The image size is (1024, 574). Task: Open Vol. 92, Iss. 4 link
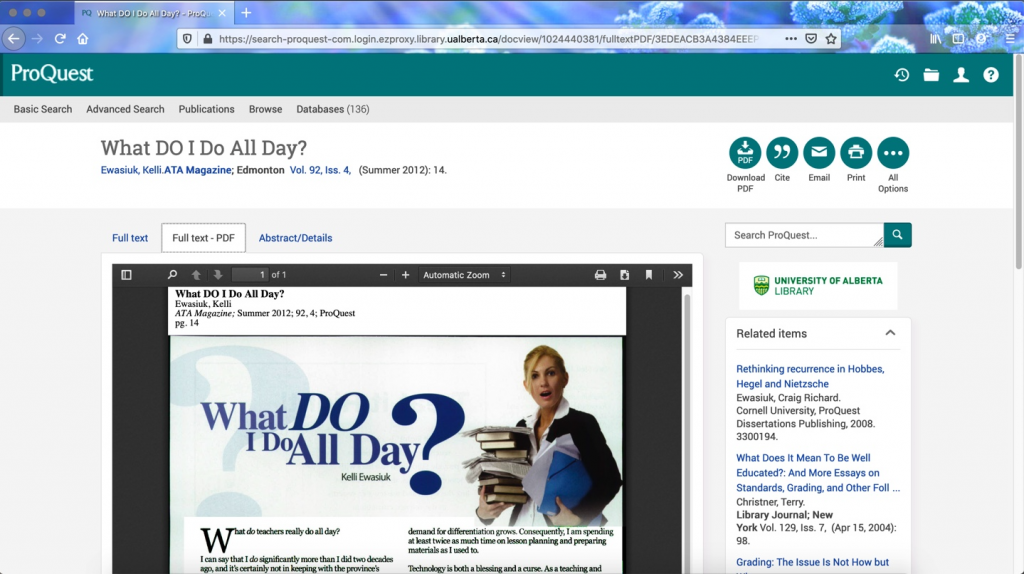click(320, 170)
